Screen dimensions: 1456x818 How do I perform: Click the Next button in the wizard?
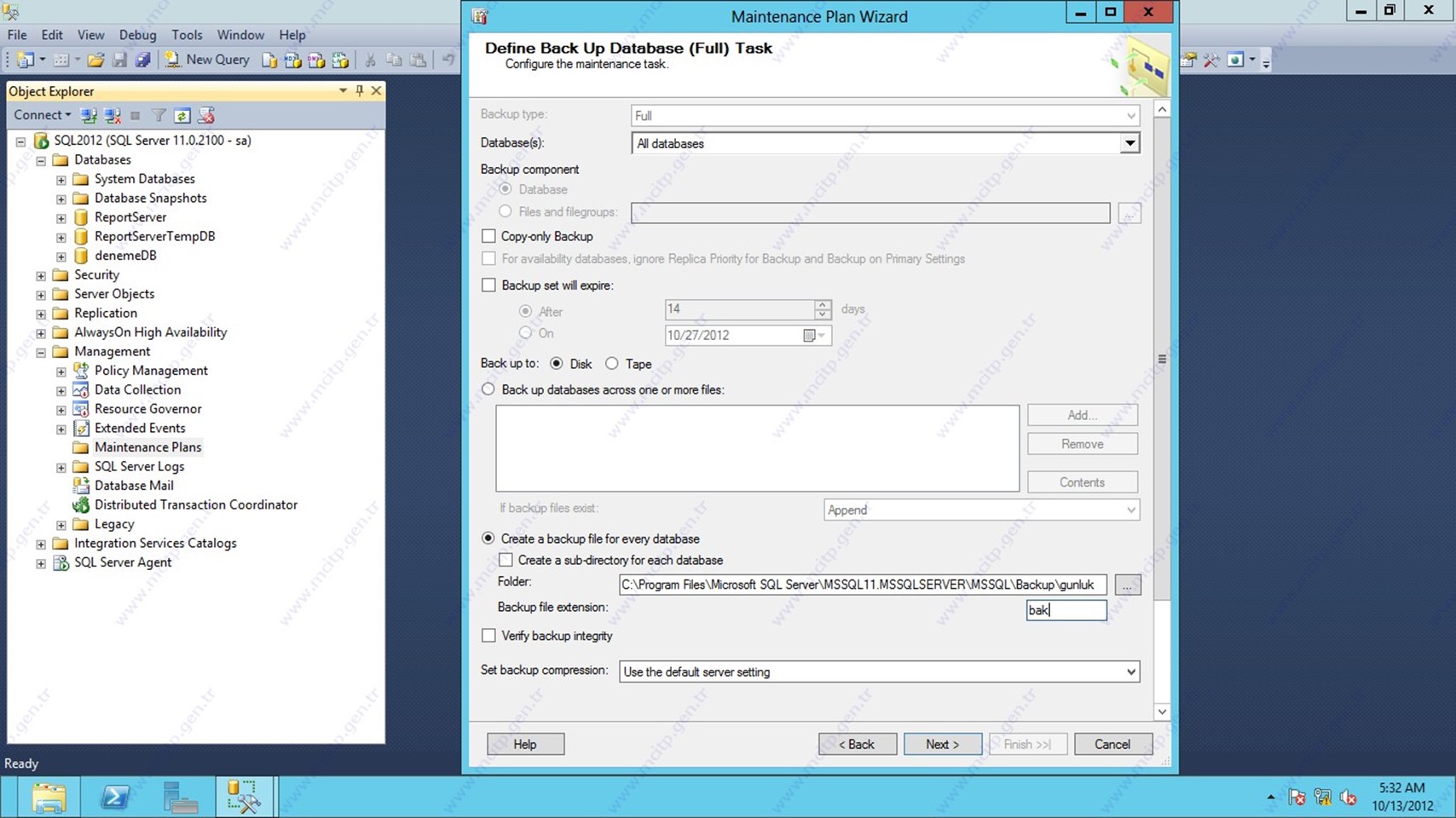pyautogui.click(x=943, y=744)
